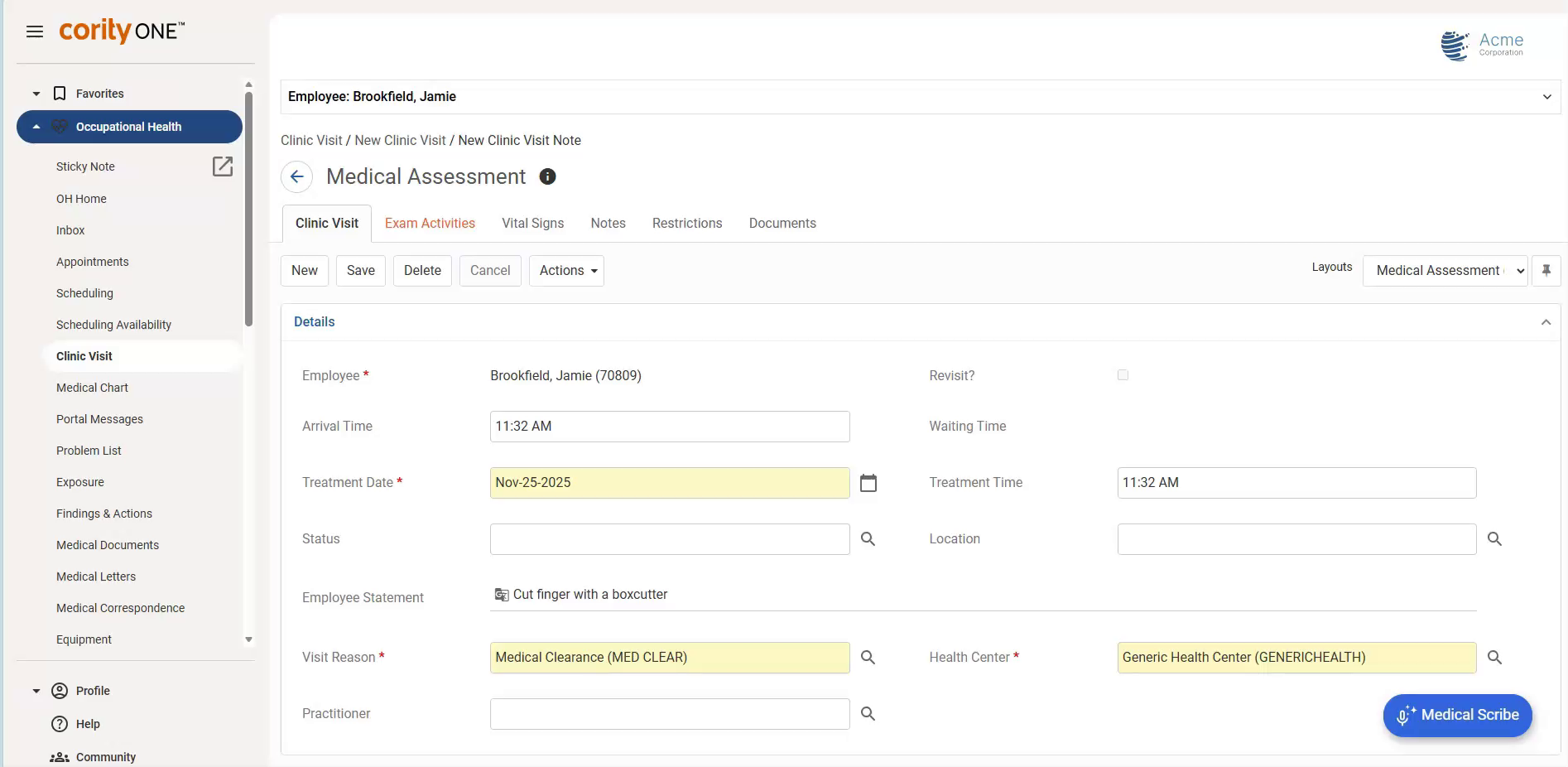Open the navigation hamburger menu
The image size is (1568, 767).
[x=35, y=31]
